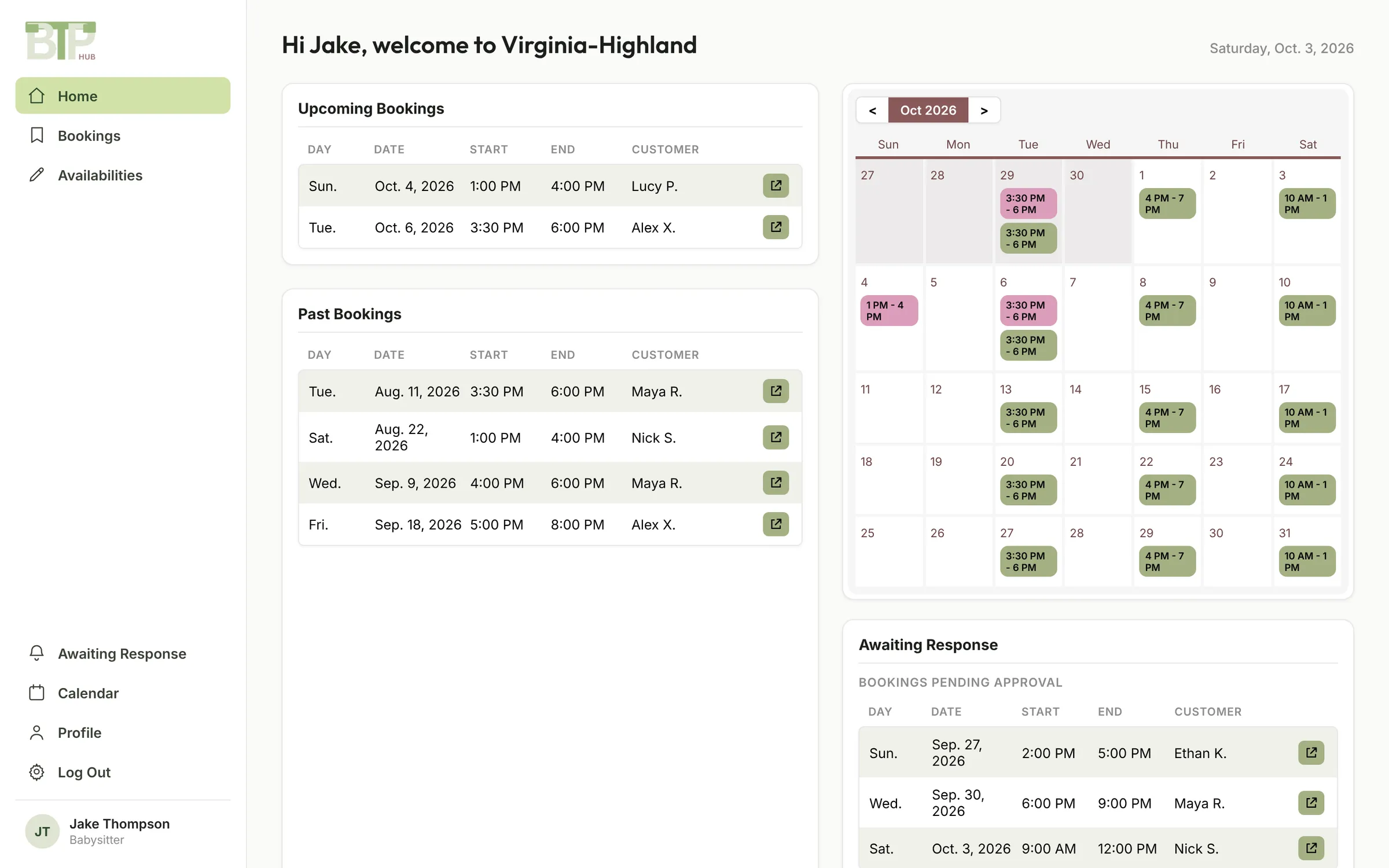This screenshot has height=868, width=1389.
Task: Open Awaiting Response sidebar item
Action: [x=123, y=653]
